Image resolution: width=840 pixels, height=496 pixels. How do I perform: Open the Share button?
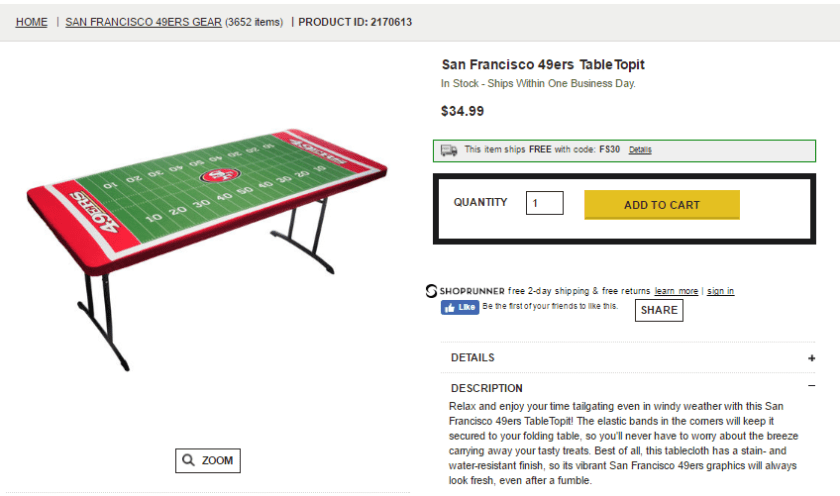click(x=659, y=310)
